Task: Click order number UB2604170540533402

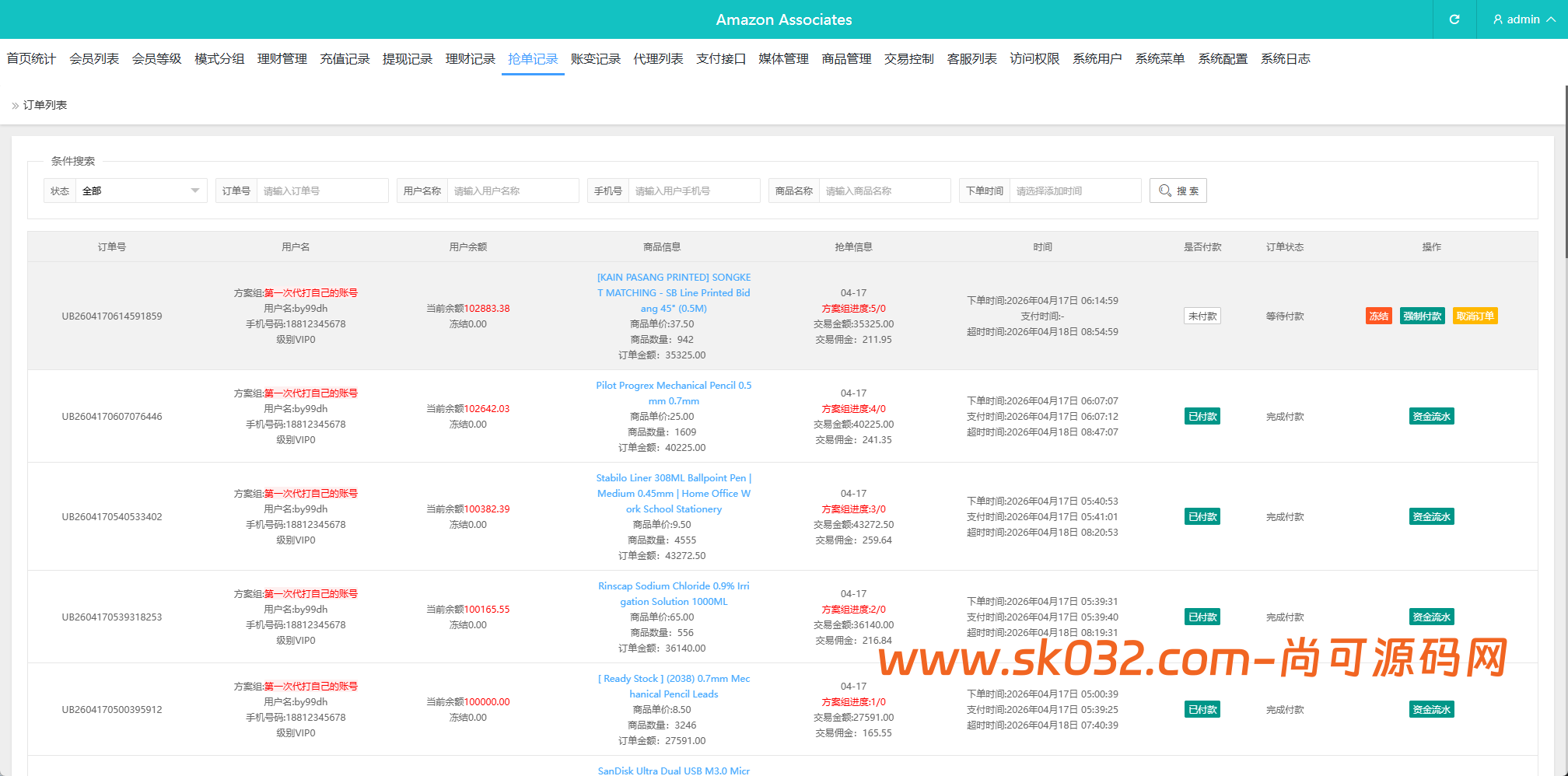Action: pos(112,516)
